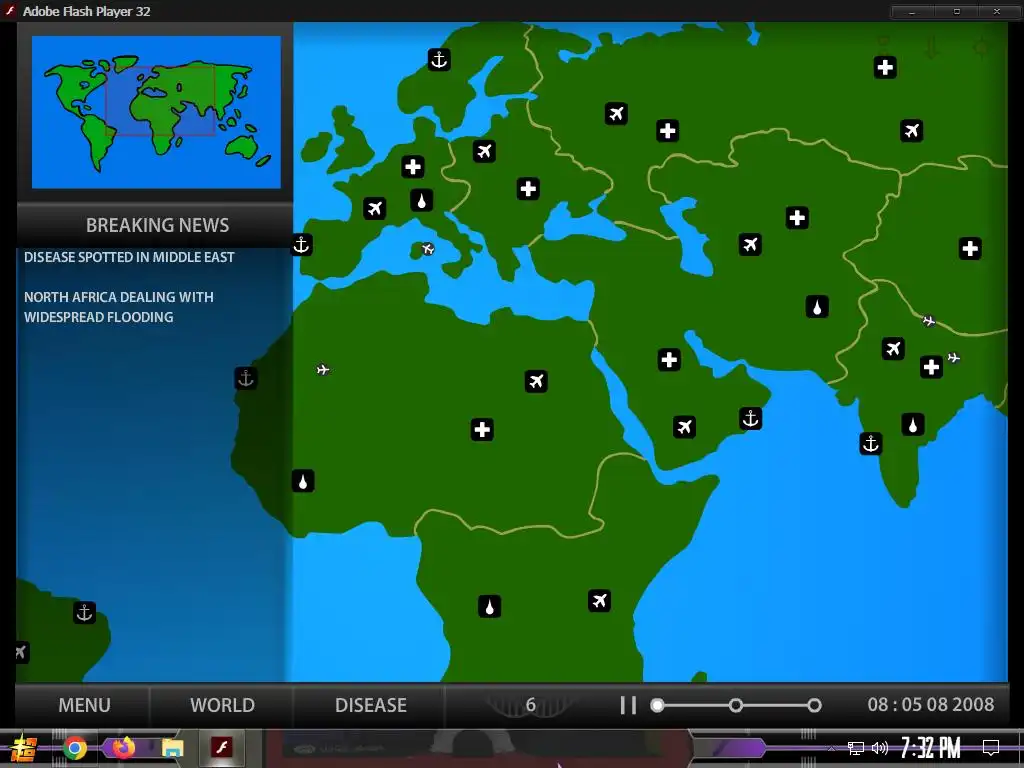Screen dimensions: 1024x768
Task: Set game speed to middle slider point
Action: [x=736, y=705]
